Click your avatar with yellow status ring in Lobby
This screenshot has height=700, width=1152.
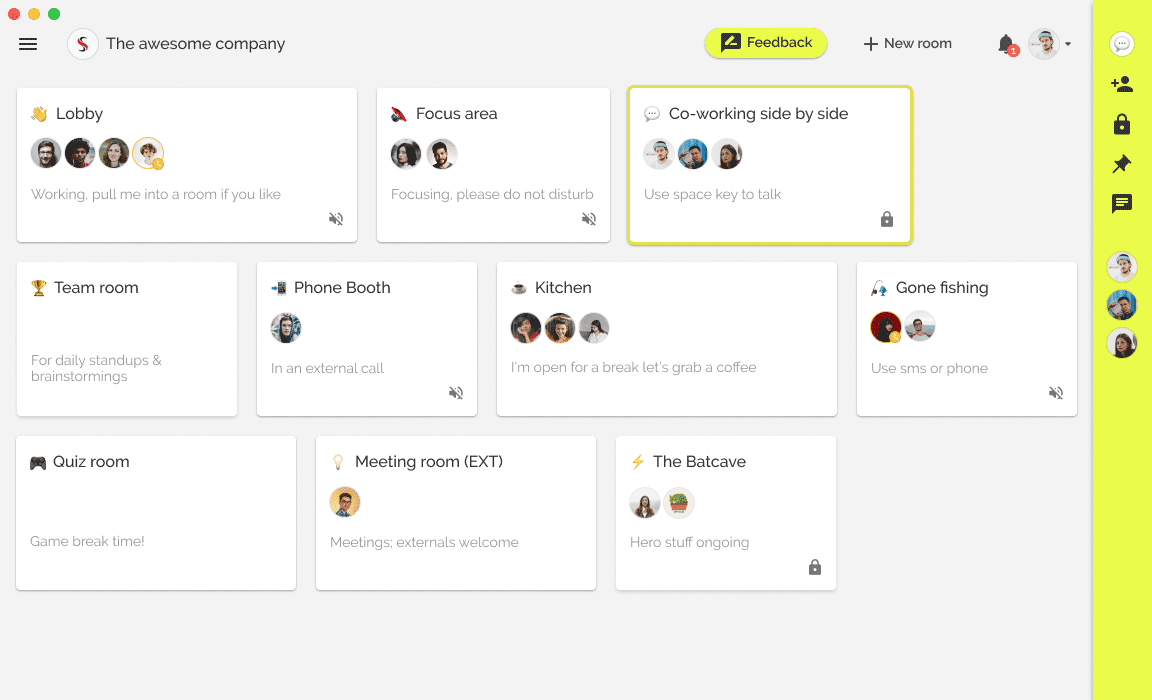coord(148,152)
